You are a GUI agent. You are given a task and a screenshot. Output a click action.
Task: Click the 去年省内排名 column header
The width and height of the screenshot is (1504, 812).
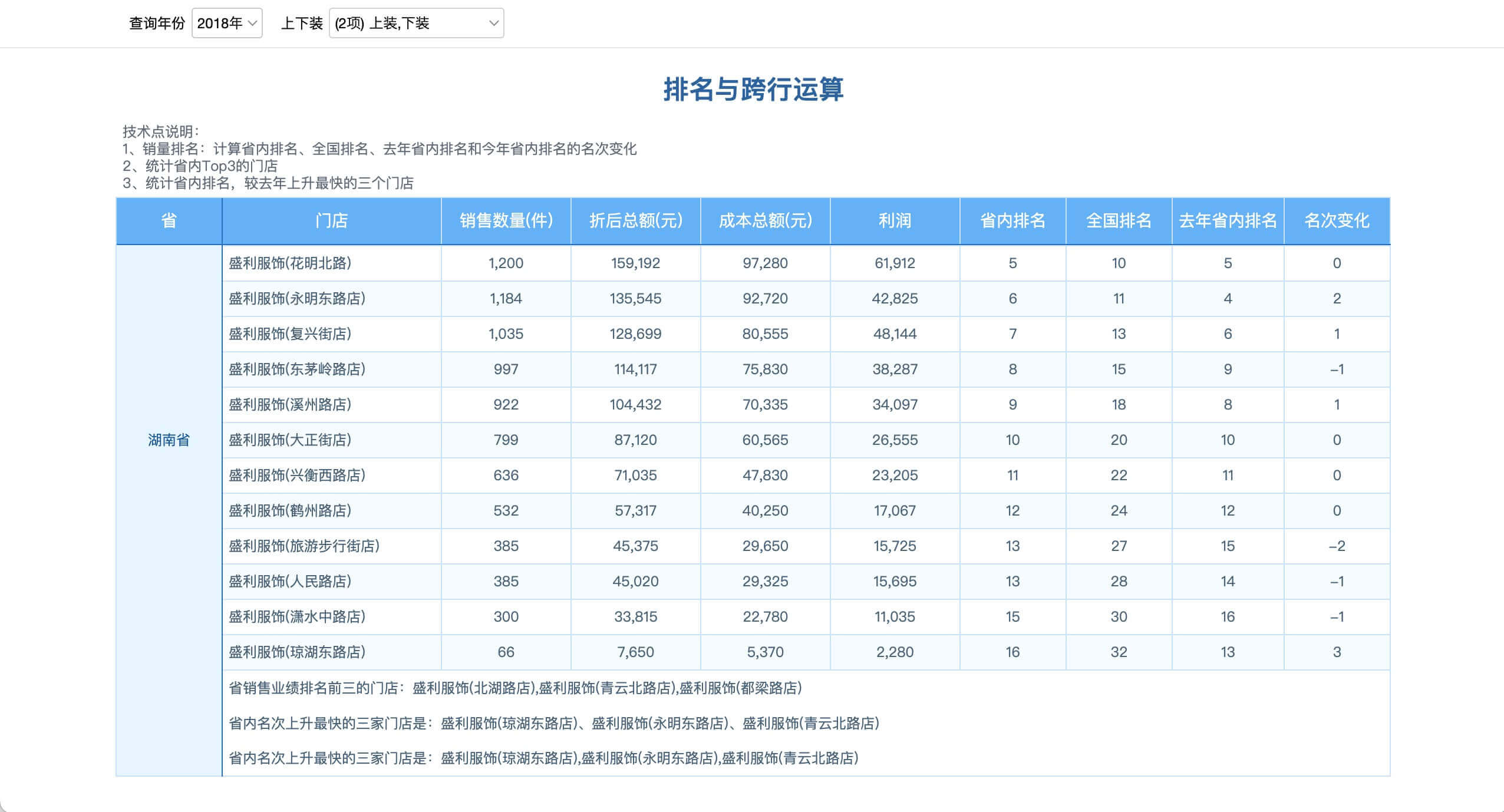1227,220
